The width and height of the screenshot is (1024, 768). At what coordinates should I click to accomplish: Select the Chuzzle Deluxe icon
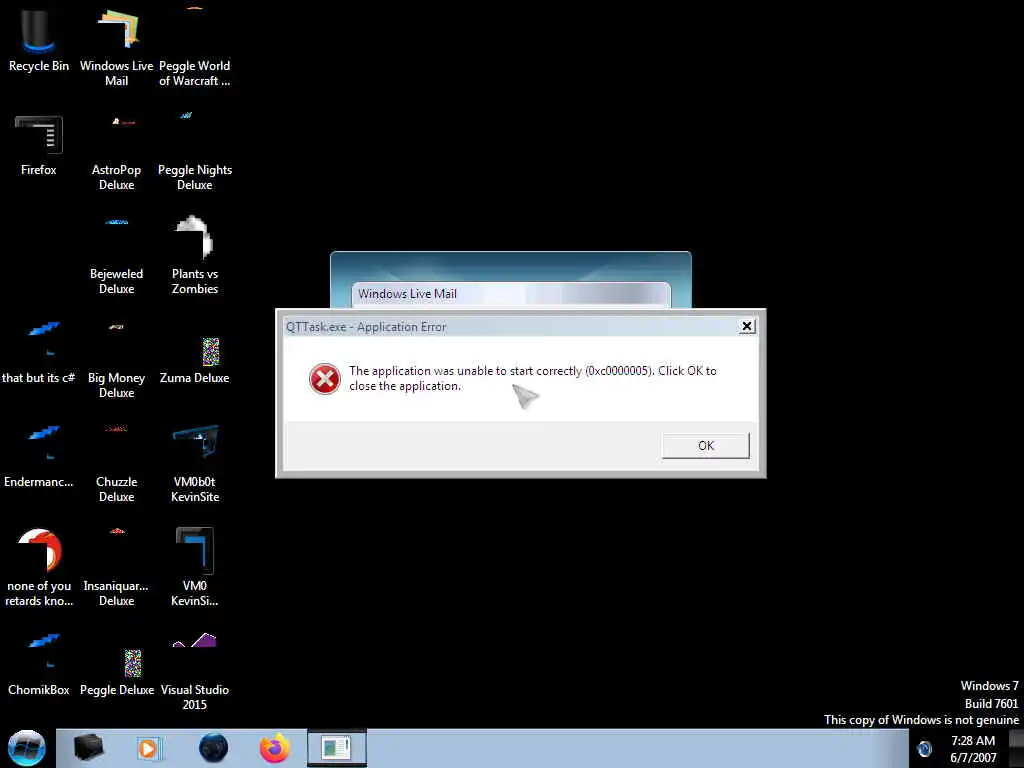116,464
